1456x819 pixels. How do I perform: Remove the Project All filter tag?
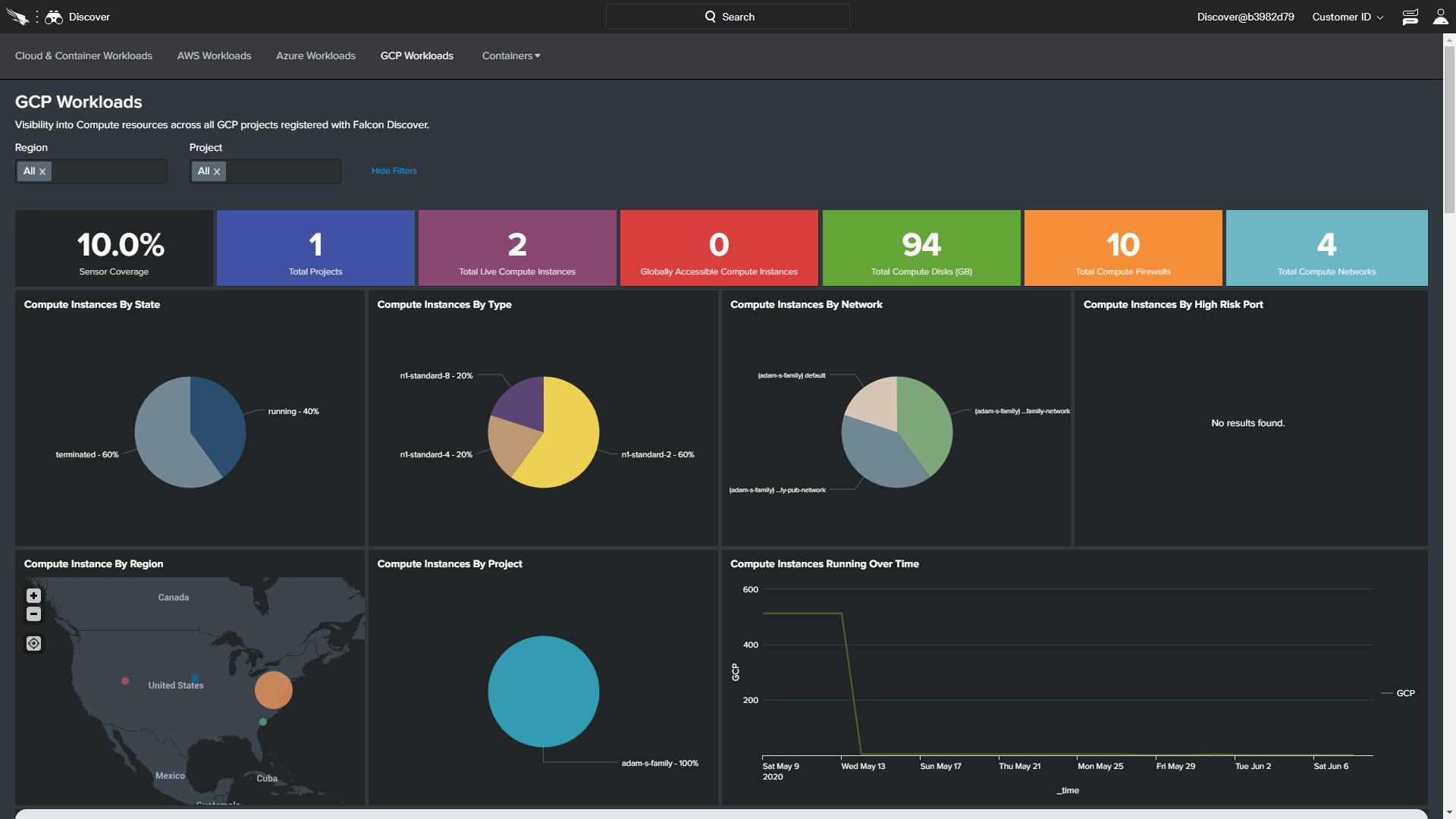217,171
